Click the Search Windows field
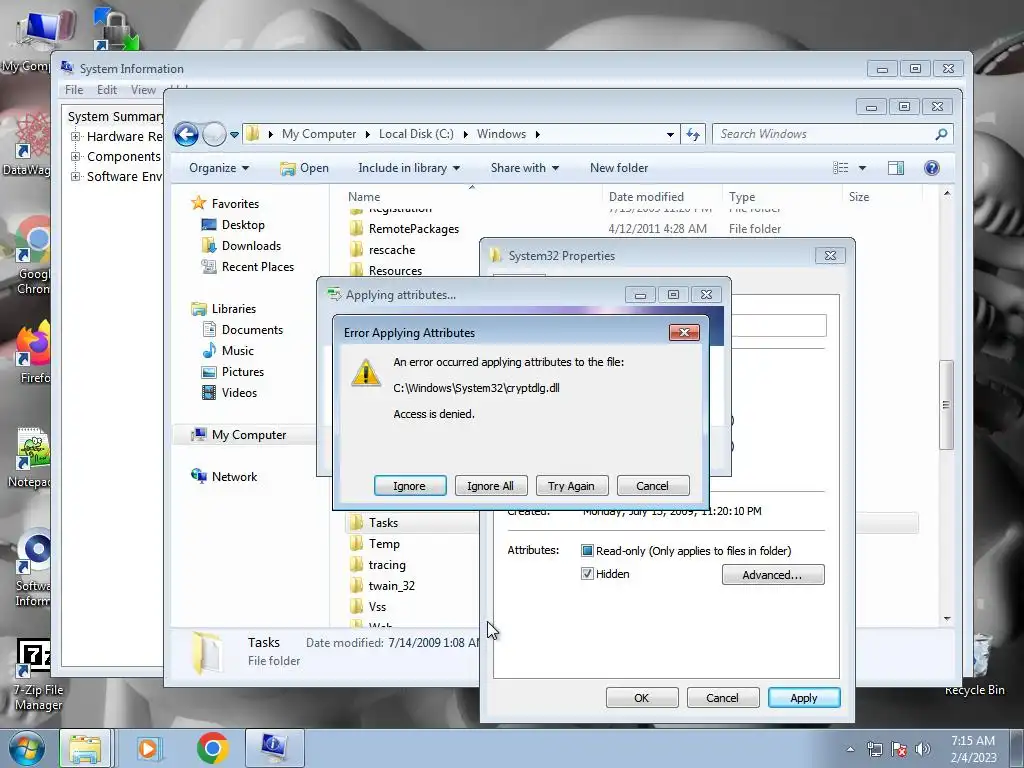This screenshot has height=768, width=1024. pyautogui.click(x=824, y=134)
